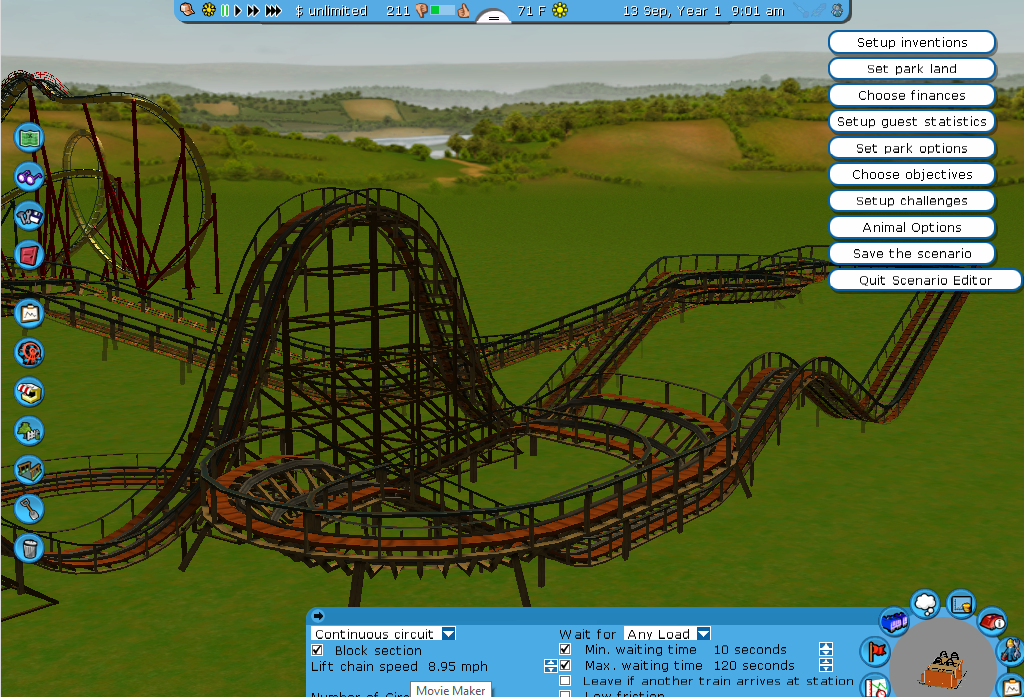Viewport: 1024px width, 697px height.
Task: Click the trash can delete icon
Action: pos(29,548)
